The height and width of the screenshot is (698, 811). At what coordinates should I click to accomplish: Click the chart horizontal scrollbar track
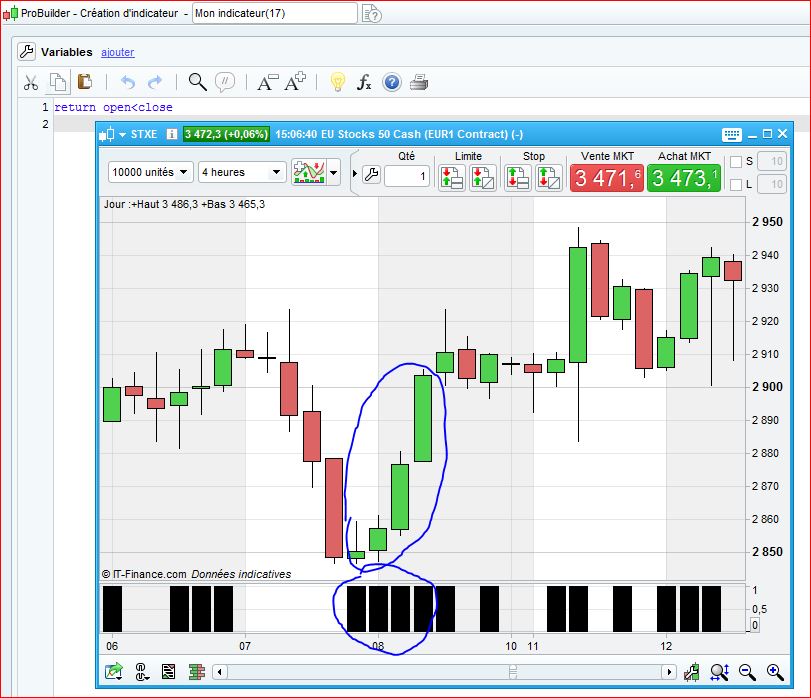tap(444, 672)
